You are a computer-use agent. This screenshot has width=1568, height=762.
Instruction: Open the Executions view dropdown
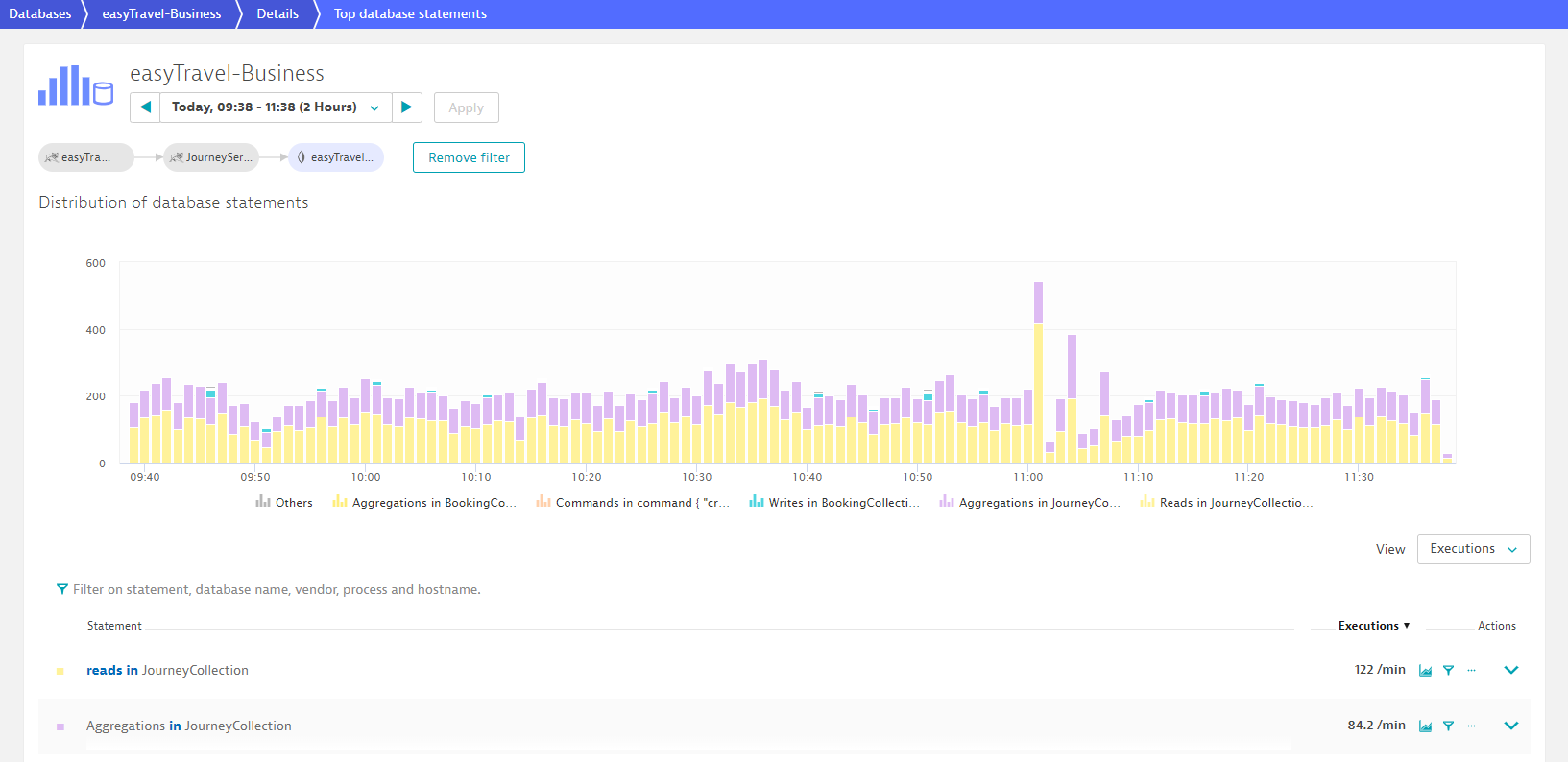coord(1473,549)
